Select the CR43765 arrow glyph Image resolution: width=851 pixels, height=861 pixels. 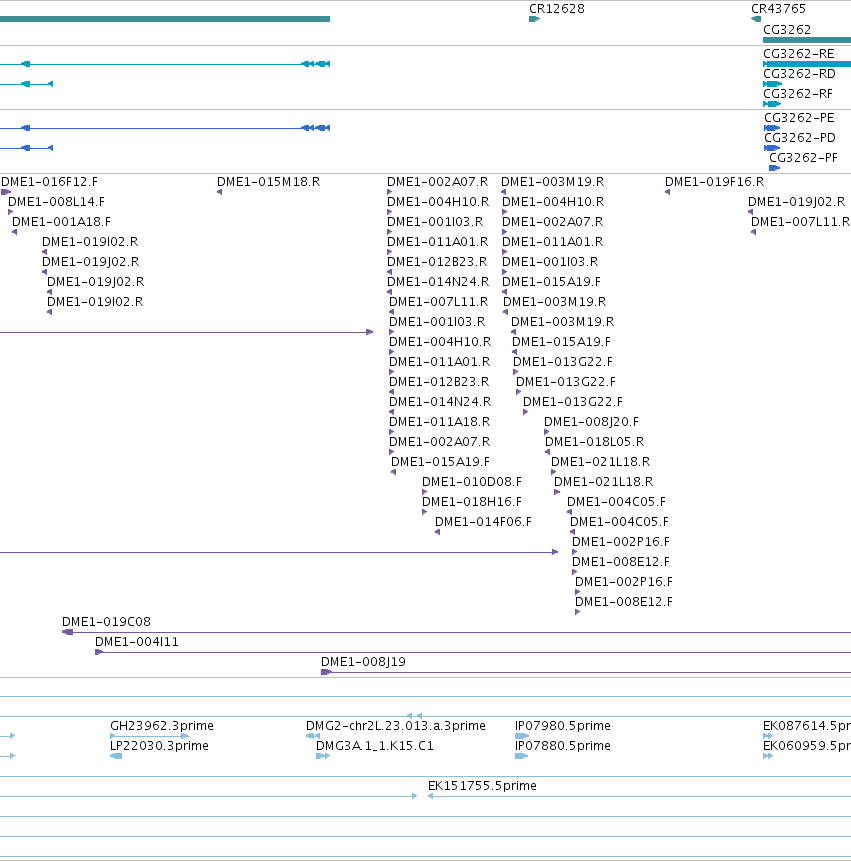click(756, 19)
